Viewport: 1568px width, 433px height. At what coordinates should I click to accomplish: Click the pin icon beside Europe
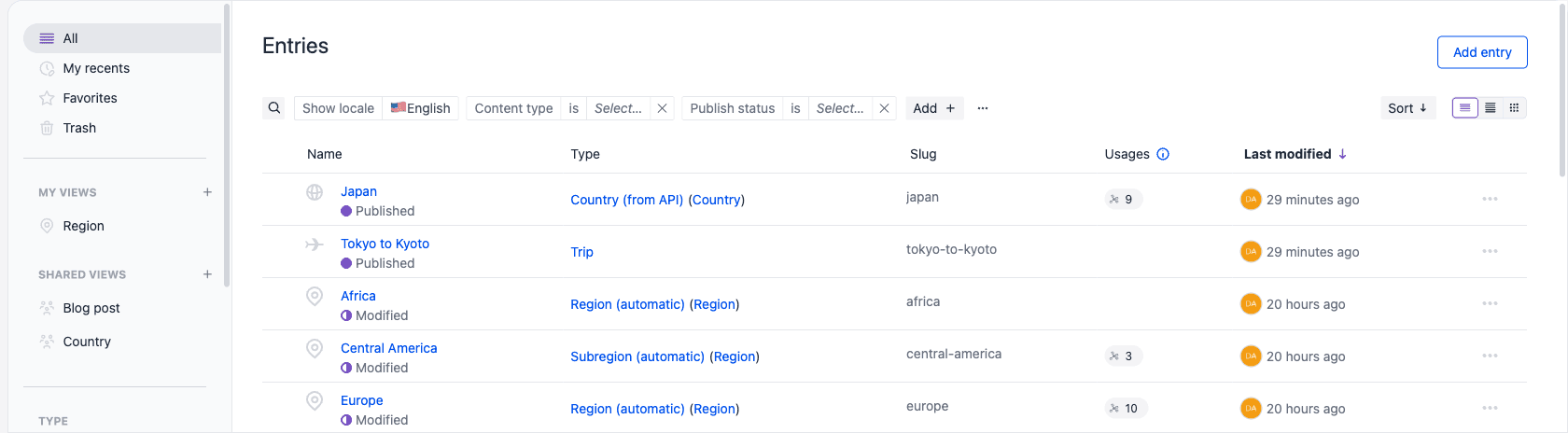point(315,401)
